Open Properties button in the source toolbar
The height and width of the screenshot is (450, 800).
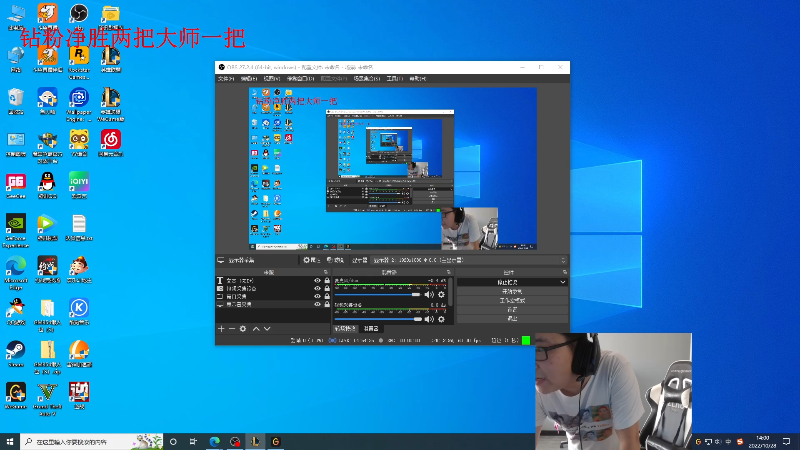click(311, 260)
